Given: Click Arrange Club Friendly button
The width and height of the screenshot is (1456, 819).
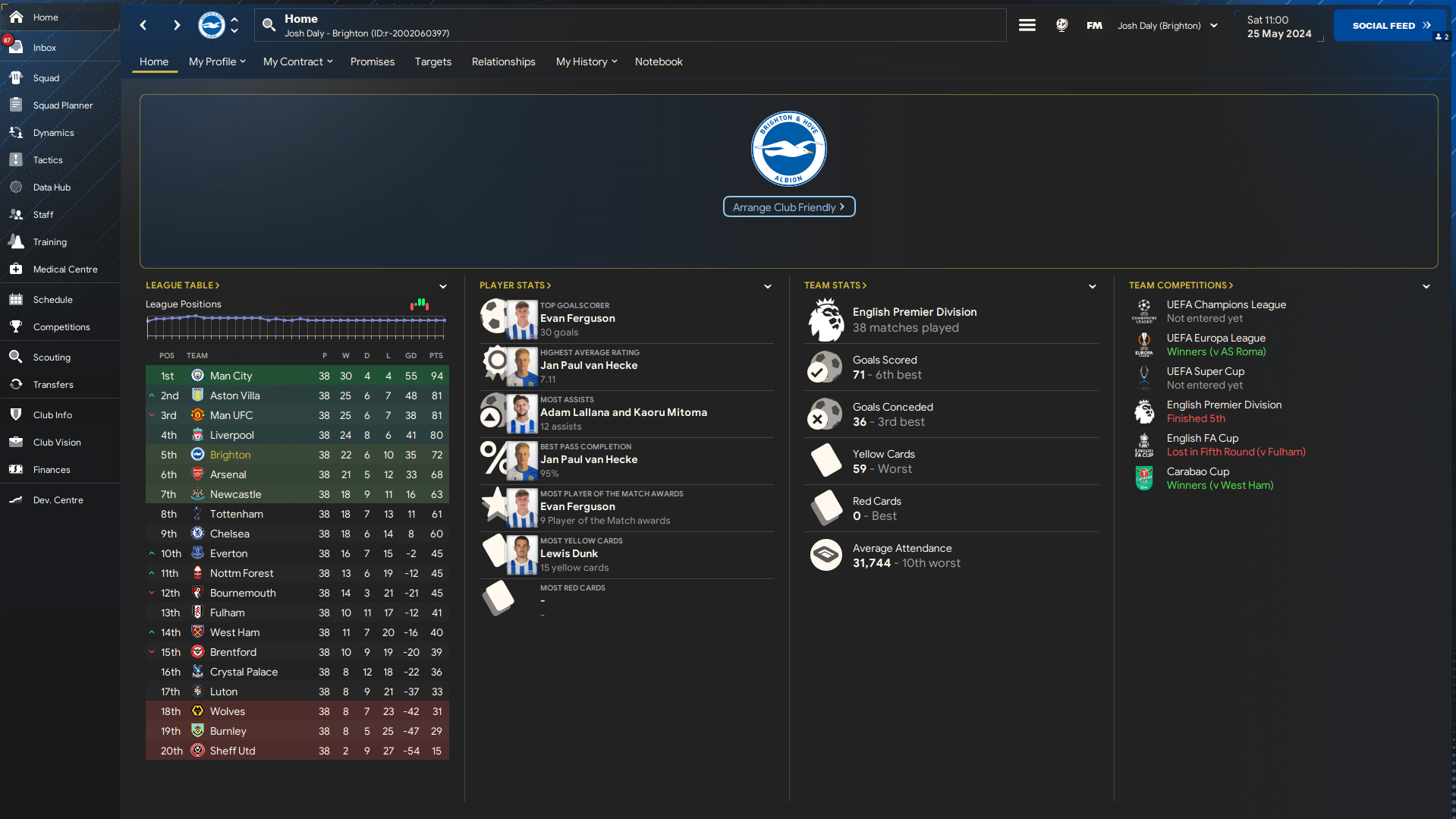Looking at the screenshot, I should [x=789, y=206].
